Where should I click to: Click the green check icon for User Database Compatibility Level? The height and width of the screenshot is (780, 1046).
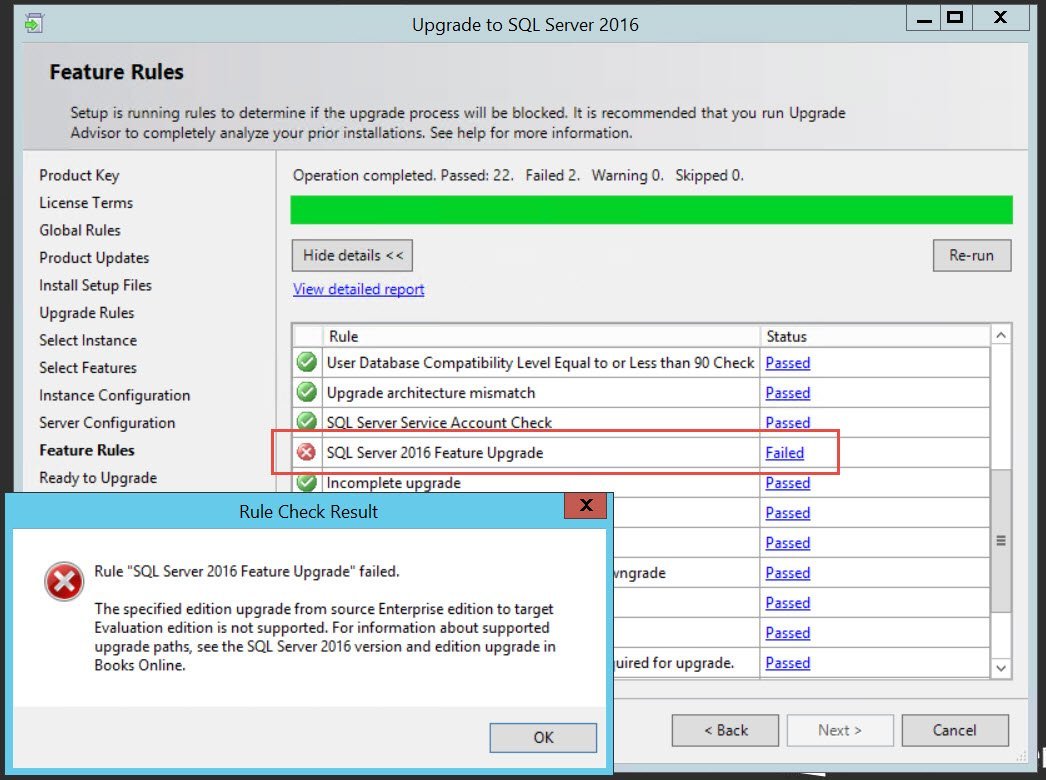[x=306, y=362]
